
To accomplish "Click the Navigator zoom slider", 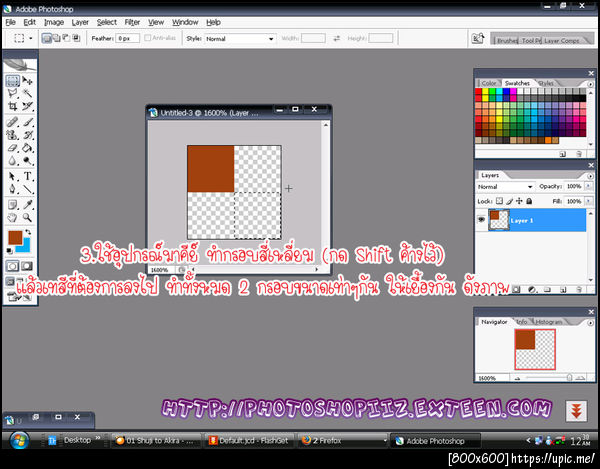I will coord(569,378).
